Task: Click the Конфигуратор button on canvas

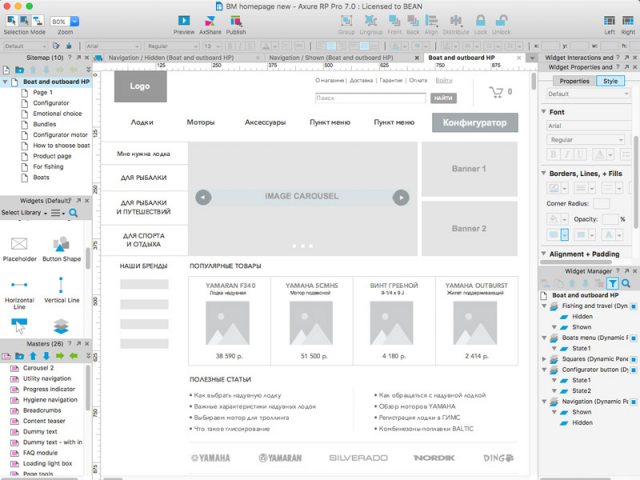Action: tap(475, 122)
